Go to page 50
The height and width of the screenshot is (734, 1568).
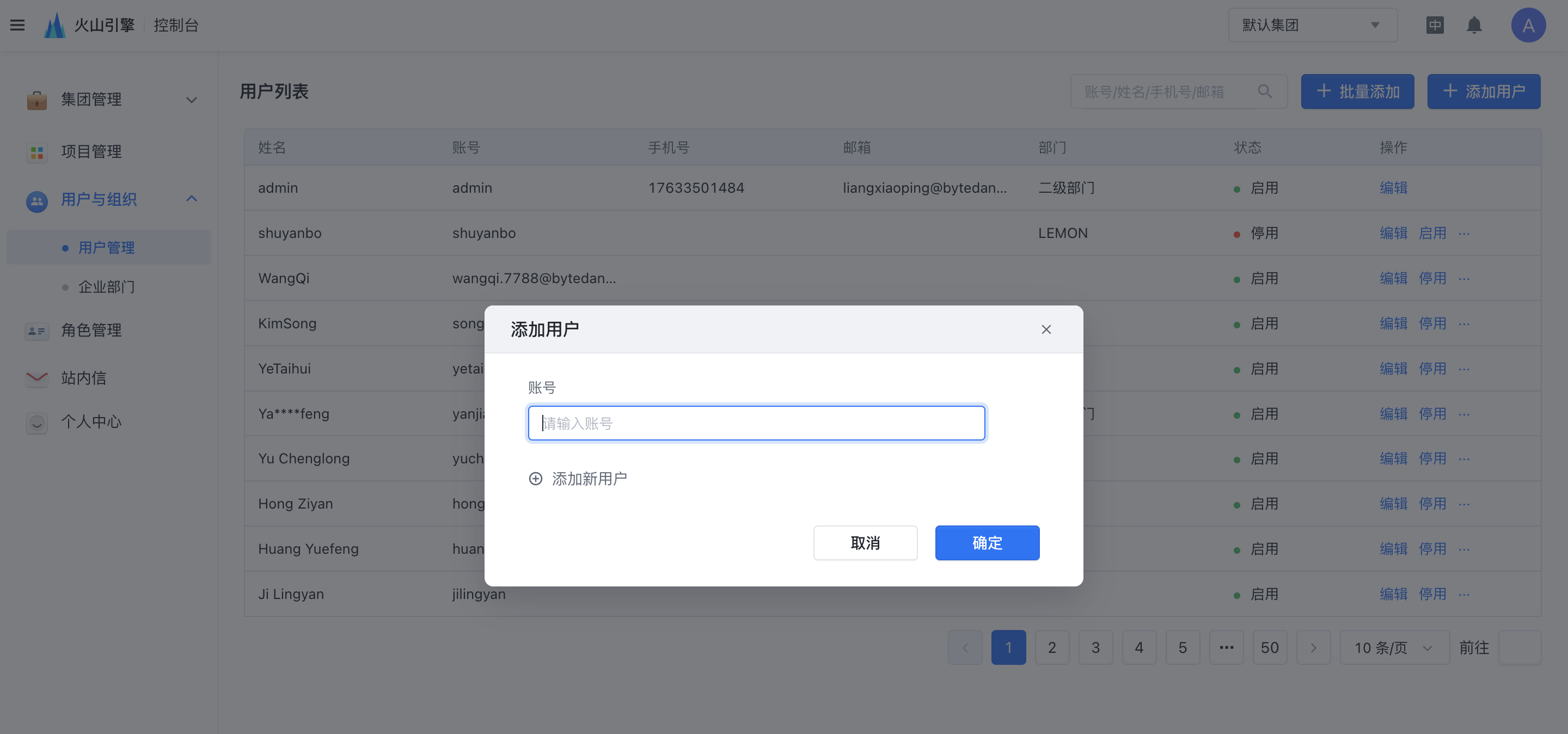pos(1270,647)
